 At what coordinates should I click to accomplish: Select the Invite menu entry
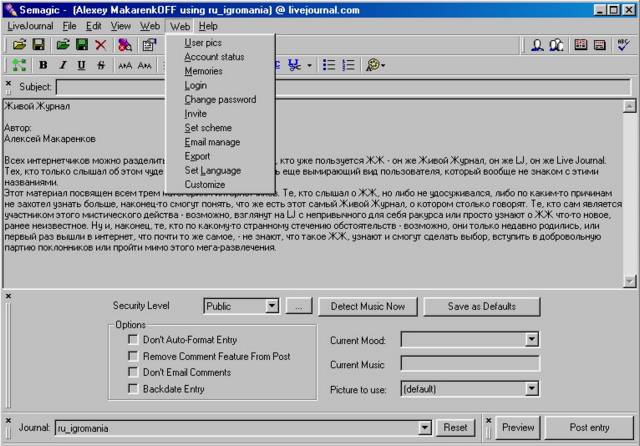[x=220, y=113]
